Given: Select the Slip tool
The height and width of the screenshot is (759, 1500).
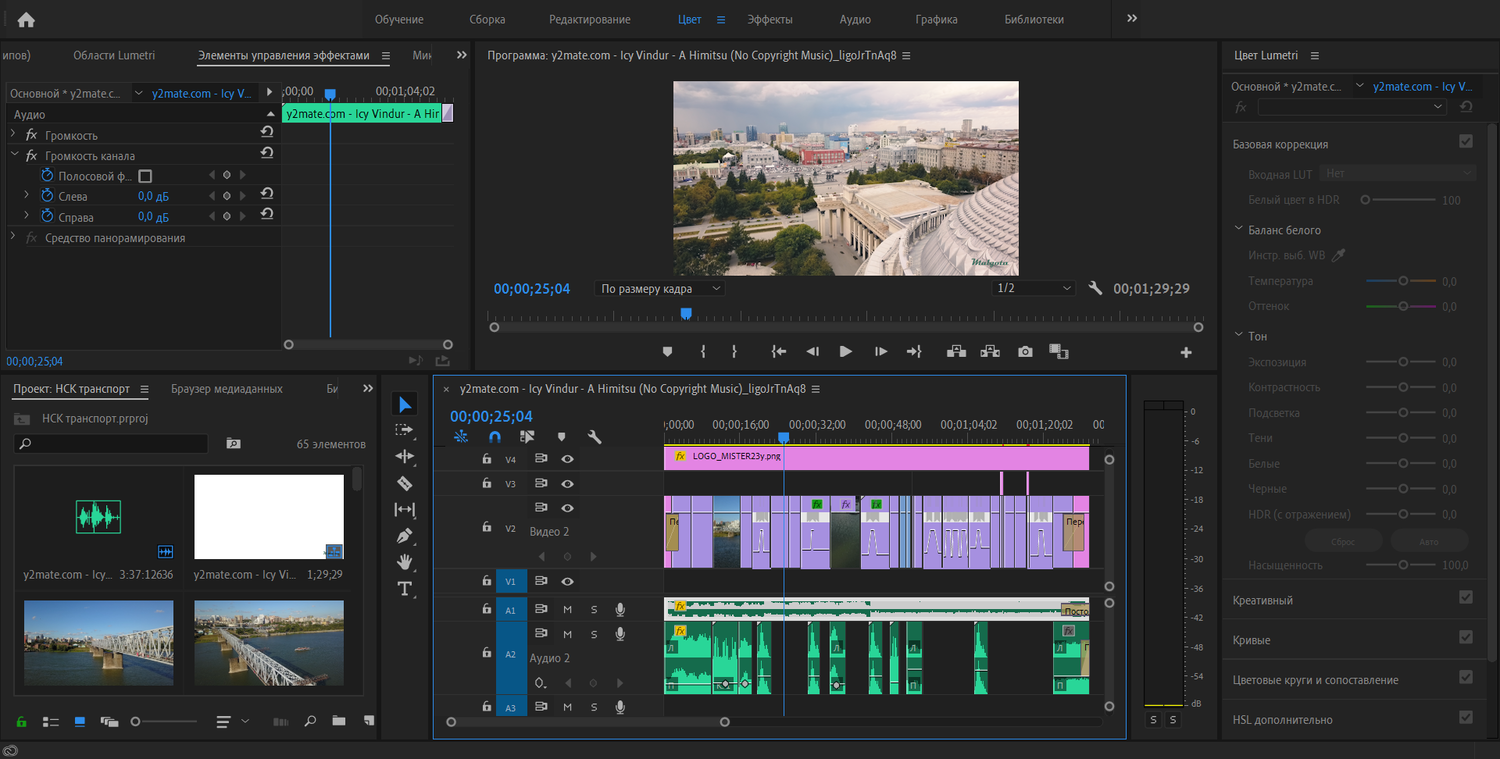Looking at the screenshot, I should click(x=405, y=509).
